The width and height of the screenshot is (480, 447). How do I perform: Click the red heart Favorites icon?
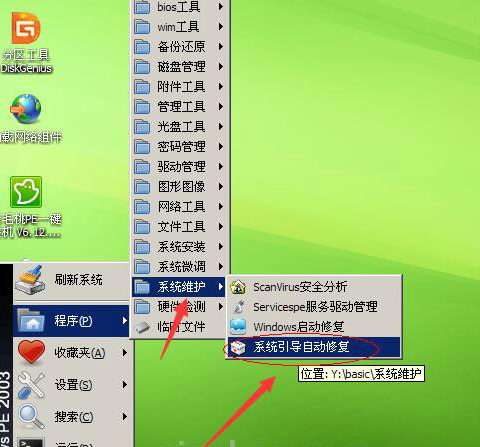(31, 352)
